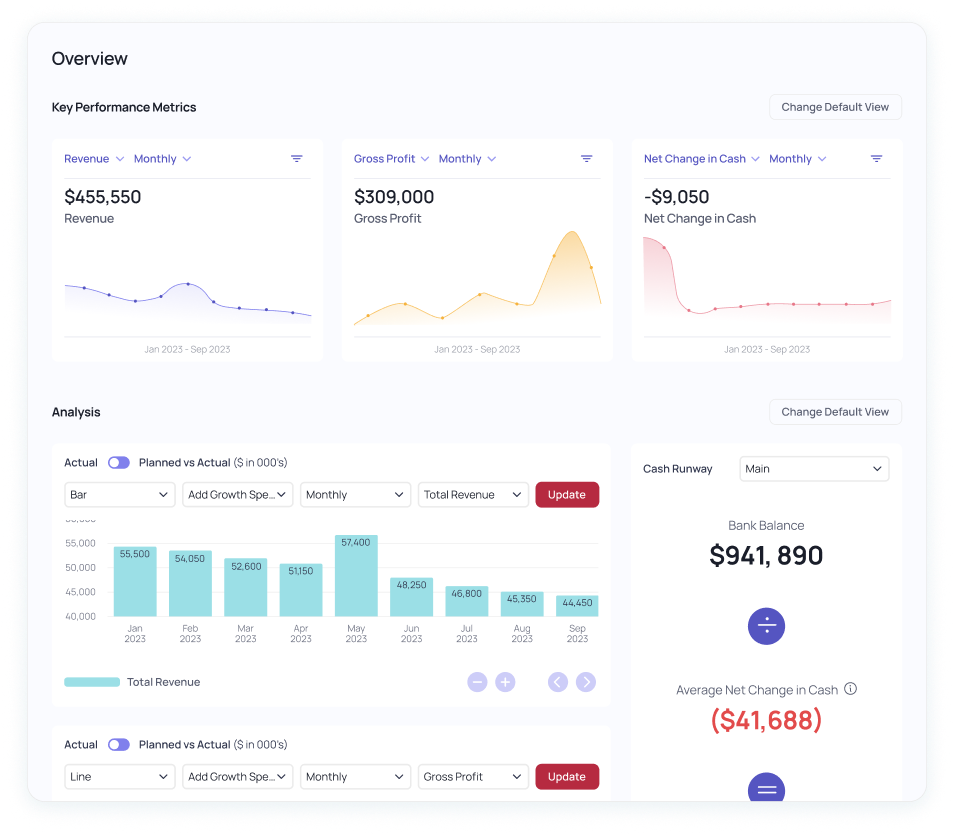954x835 pixels.
Task: Click the filter icon on the Gross Profit card
Action: coord(586,158)
